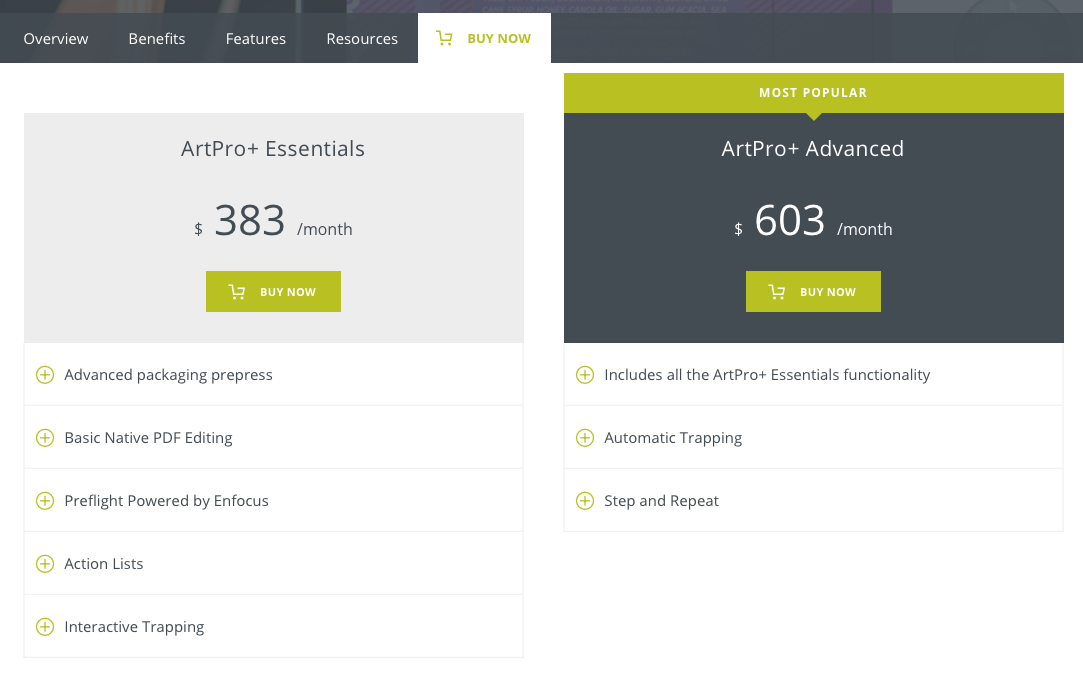The image size is (1083, 691).
Task: Click the "Advanced packaging prepress" text
Action: coord(169,375)
